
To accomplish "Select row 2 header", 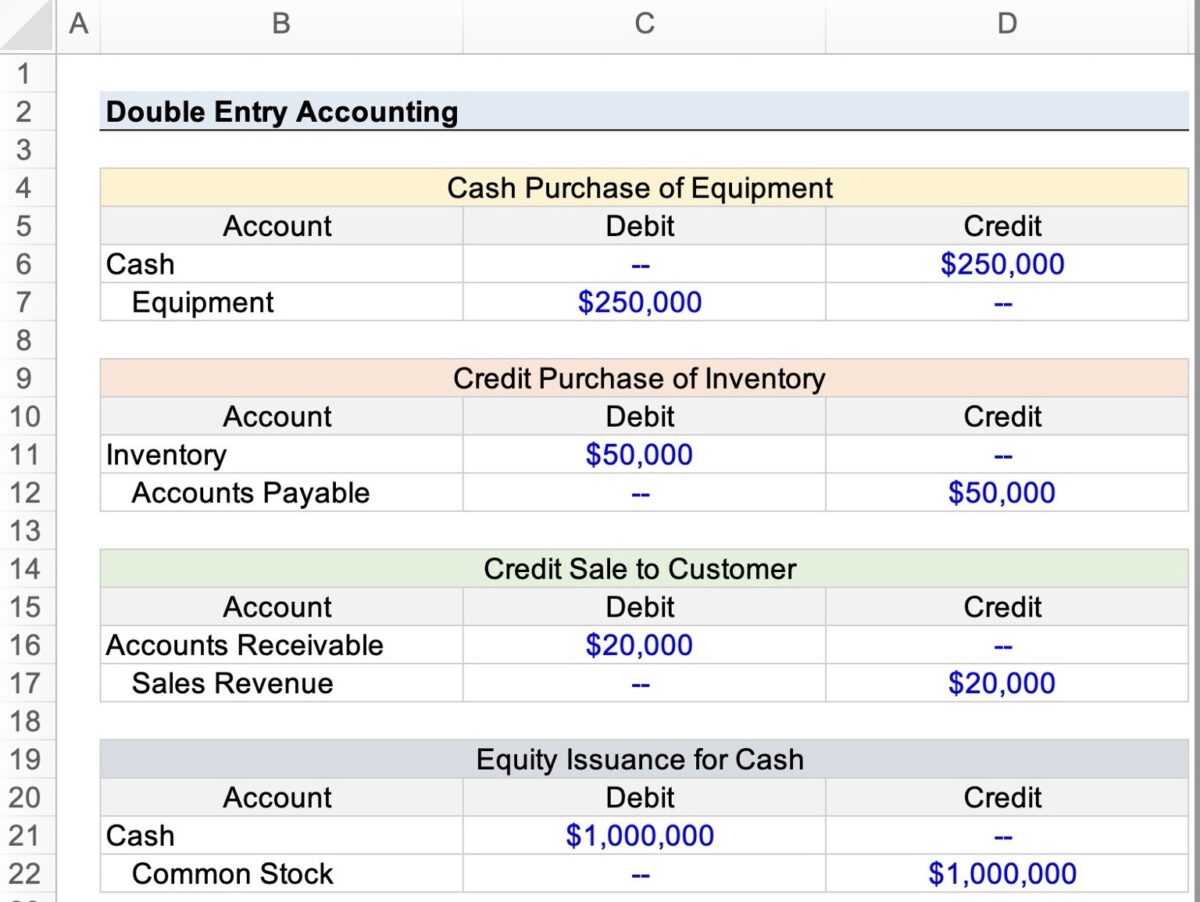I will (x=25, y=111).
